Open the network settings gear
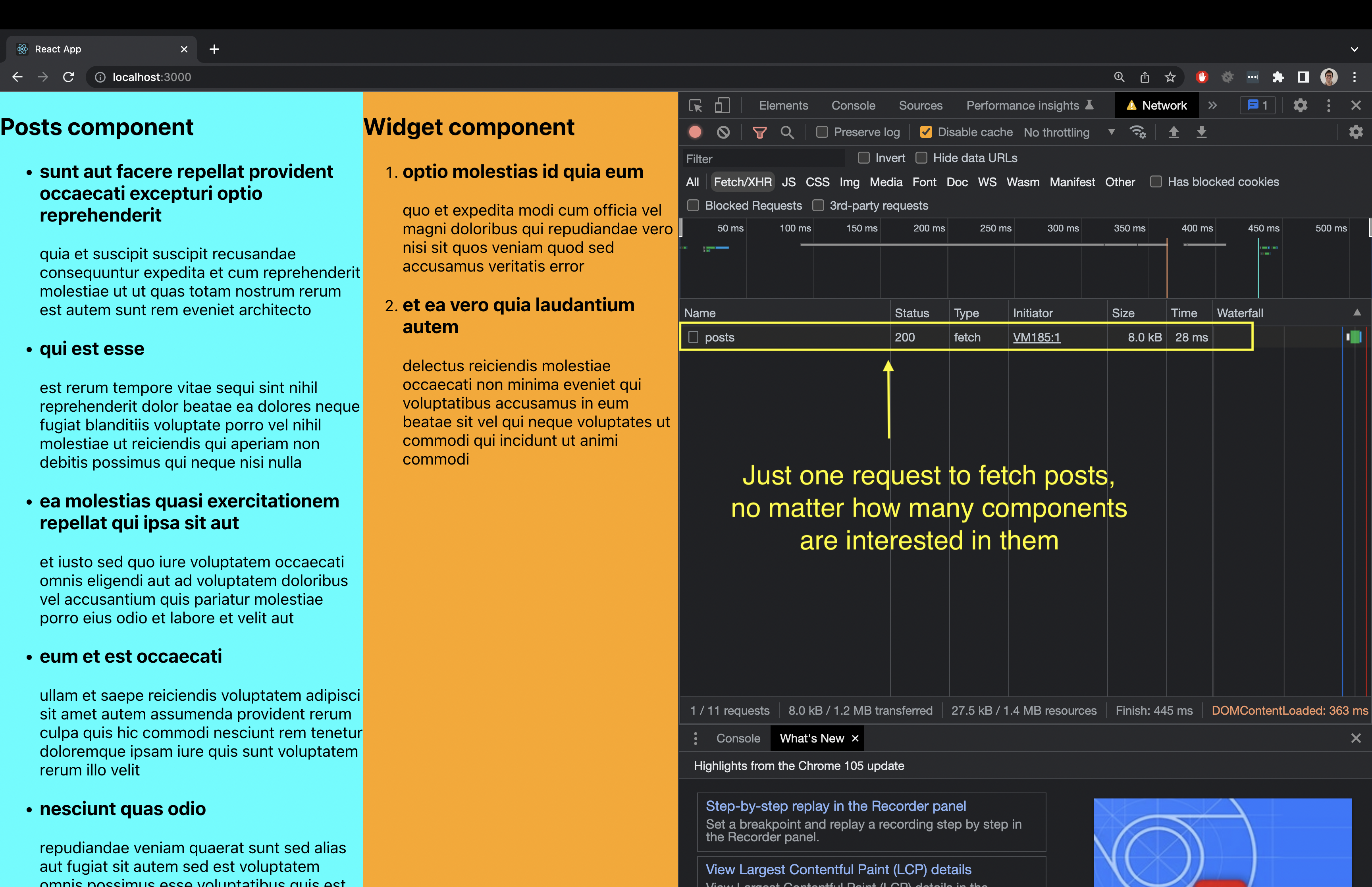 point(1356,132)
